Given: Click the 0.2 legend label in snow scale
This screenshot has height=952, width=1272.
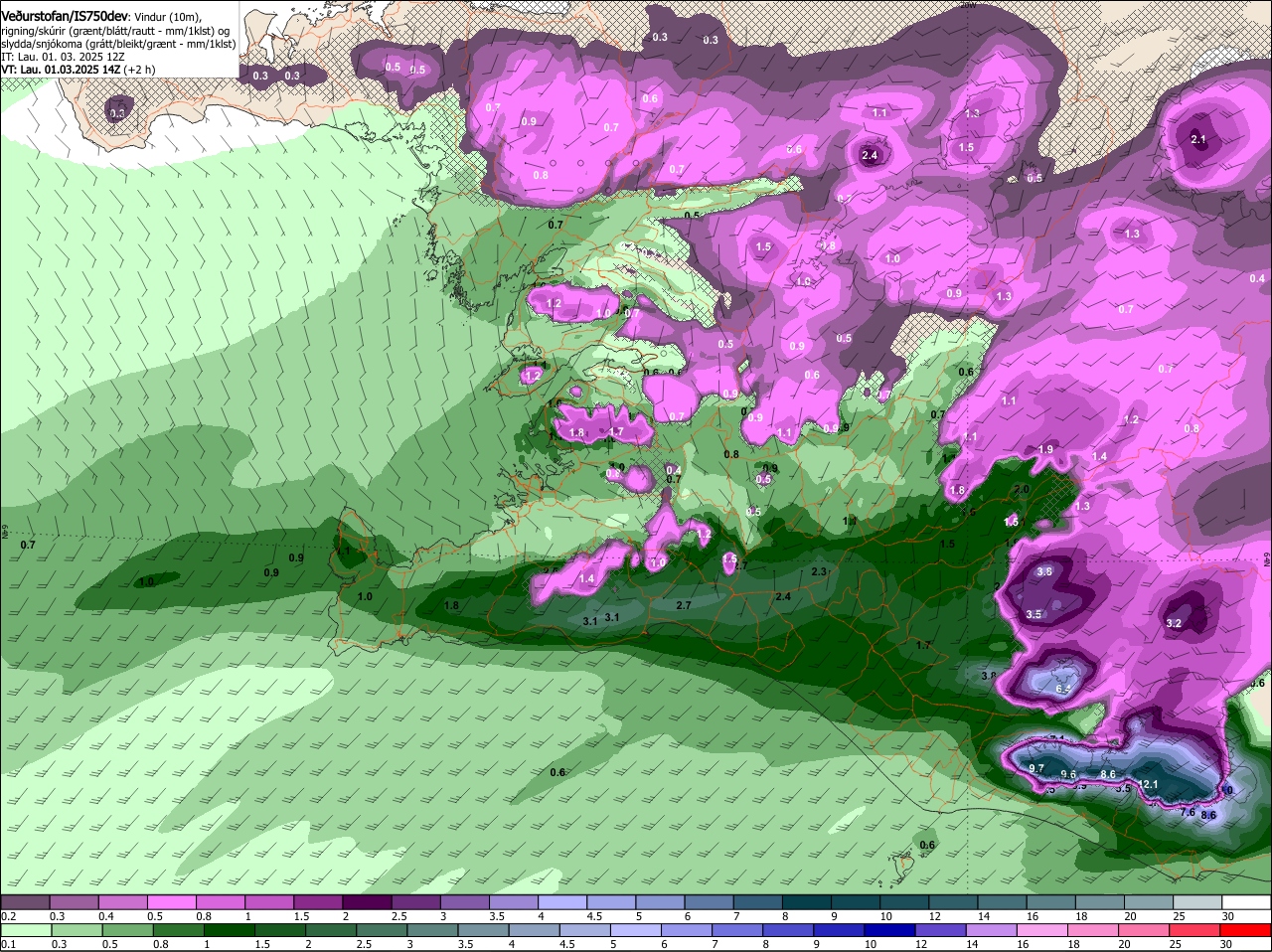Looking at the screenshot, I should (x=8, y=916).
